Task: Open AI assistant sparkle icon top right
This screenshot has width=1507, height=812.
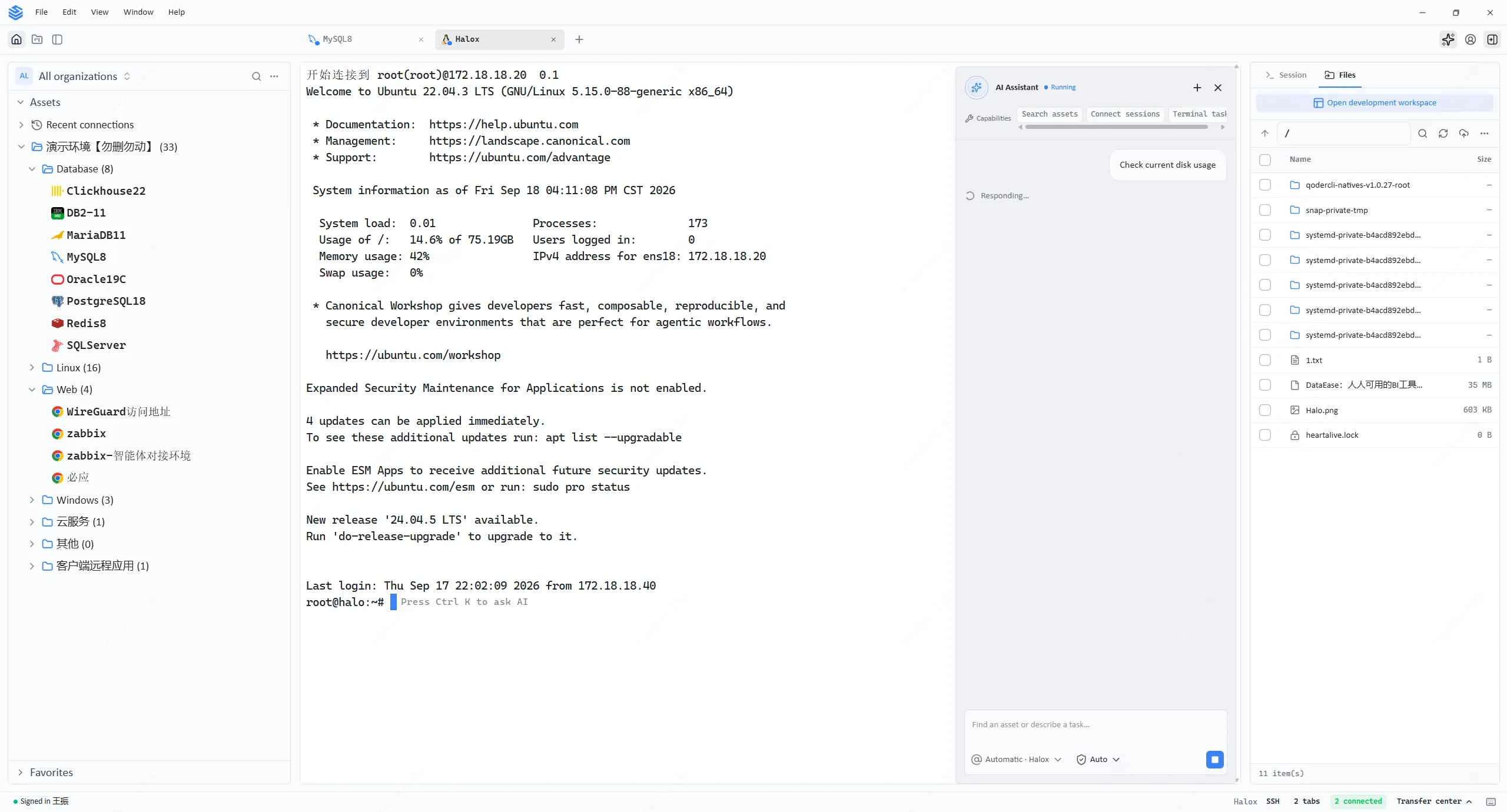Action: [x=1448, y=39]
